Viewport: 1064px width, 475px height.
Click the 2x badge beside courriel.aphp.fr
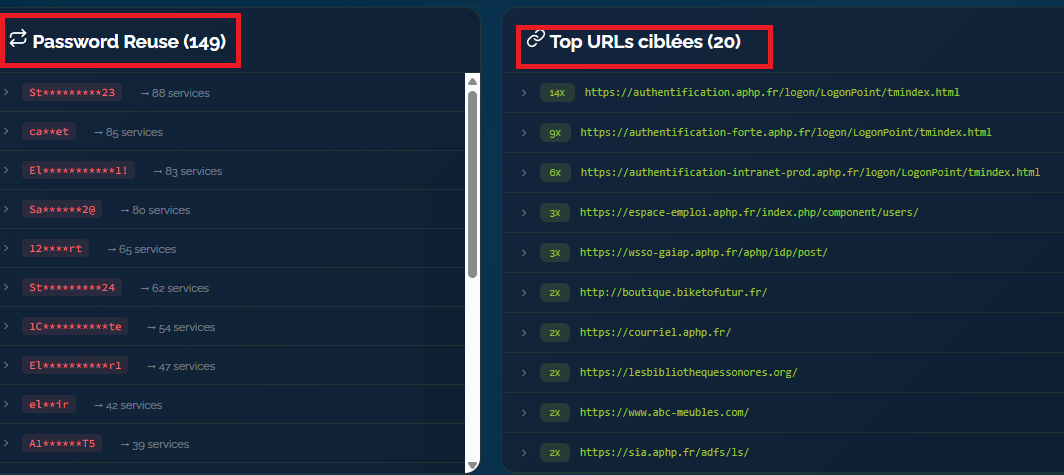pos(555,333)
